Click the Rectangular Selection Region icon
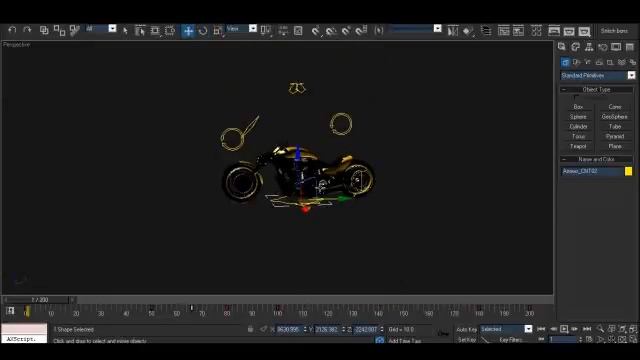Image resolution: width=640 pixels, height=360 pixels. pyautogui.click(x=155, y=31)
